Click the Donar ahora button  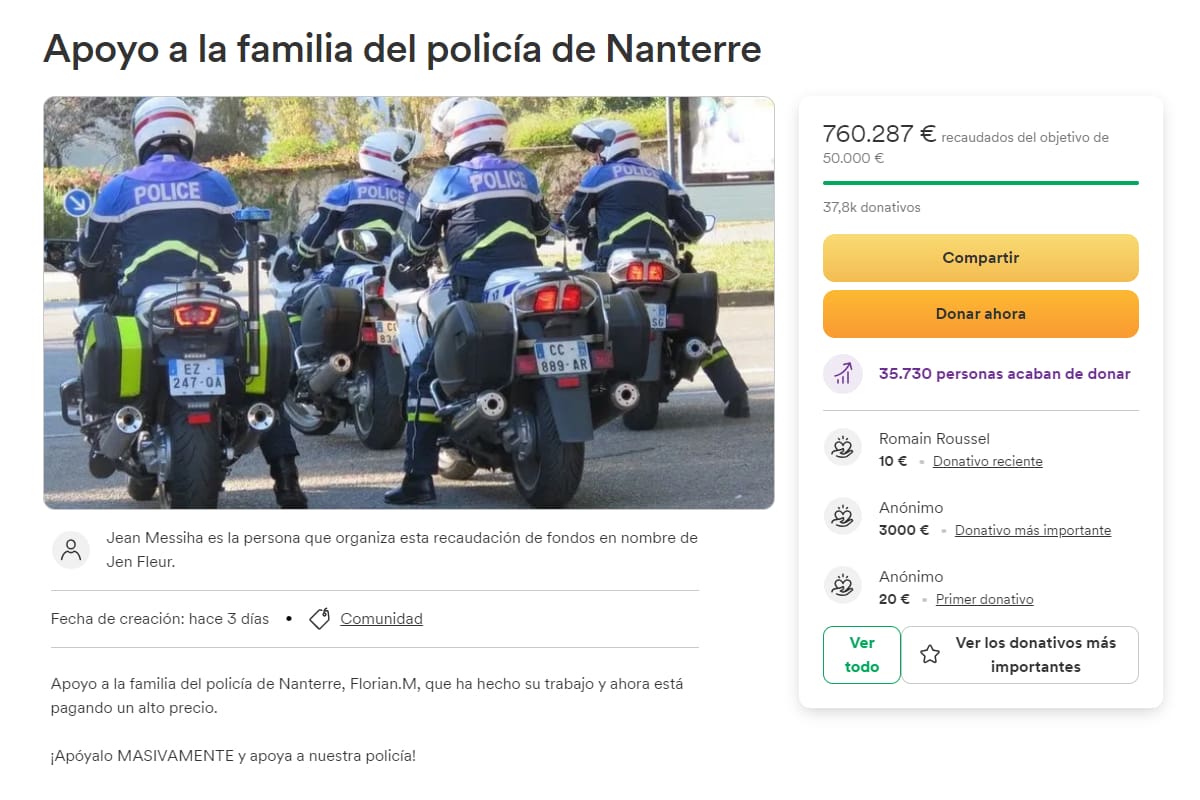980,313
